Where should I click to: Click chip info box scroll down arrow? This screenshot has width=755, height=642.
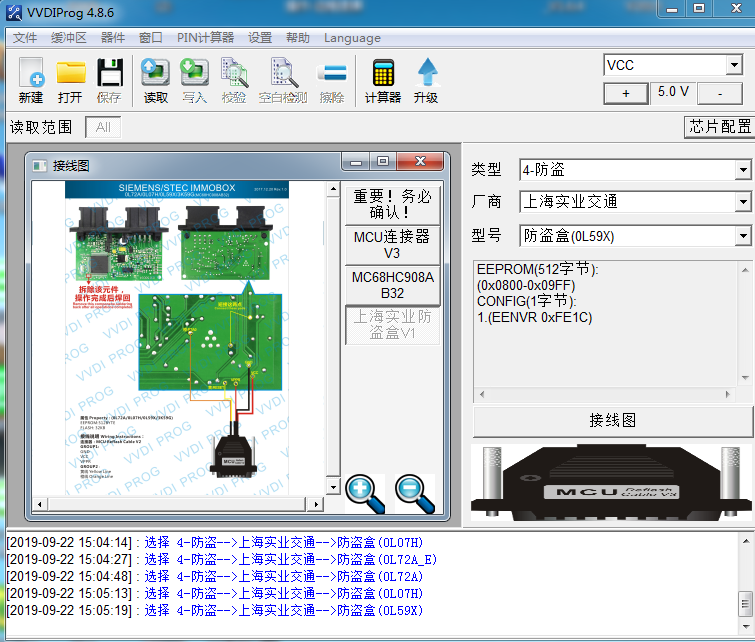(744, 378)
